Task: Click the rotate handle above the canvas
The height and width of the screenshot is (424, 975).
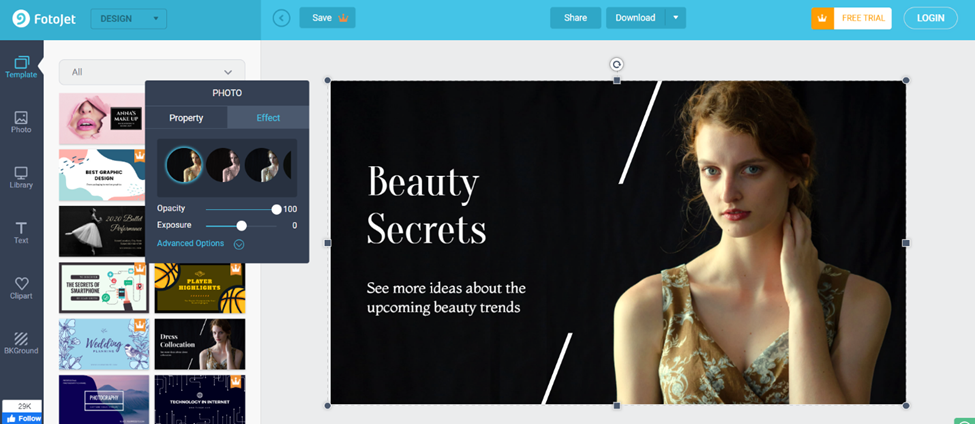Action: coord(616,64)
